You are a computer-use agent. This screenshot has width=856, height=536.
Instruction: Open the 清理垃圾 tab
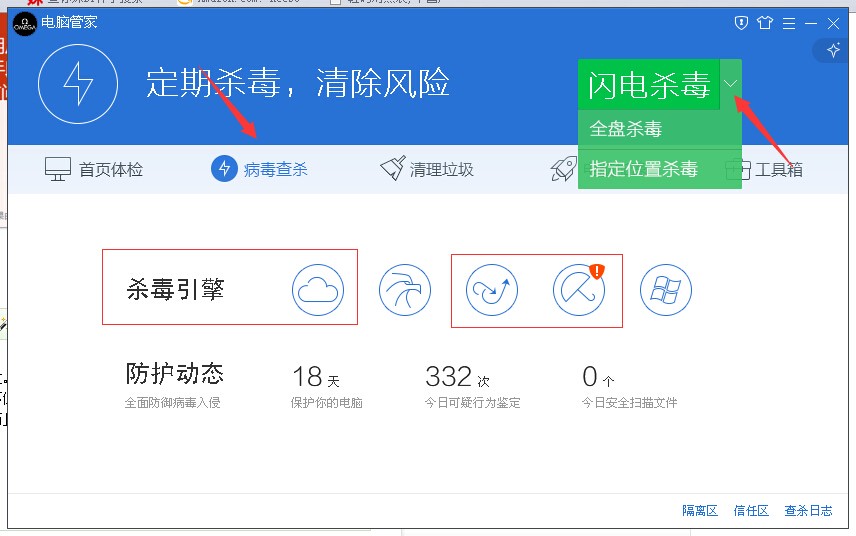[427, 169]
